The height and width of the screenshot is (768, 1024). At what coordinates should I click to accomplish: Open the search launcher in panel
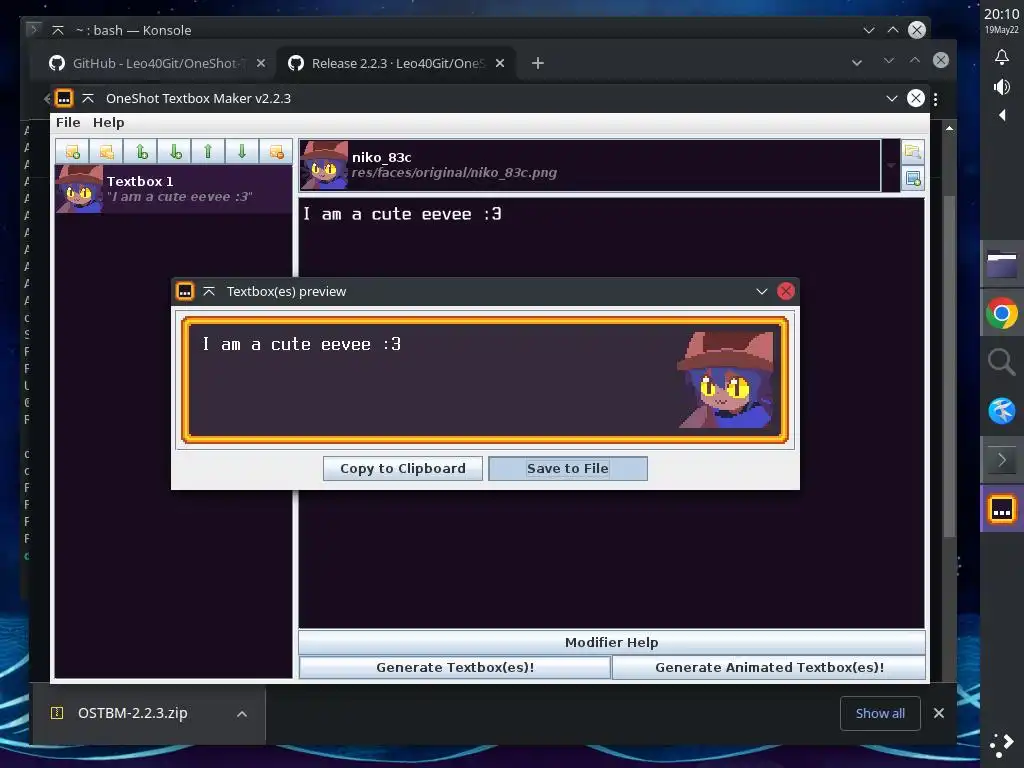tap(1002, 362)
